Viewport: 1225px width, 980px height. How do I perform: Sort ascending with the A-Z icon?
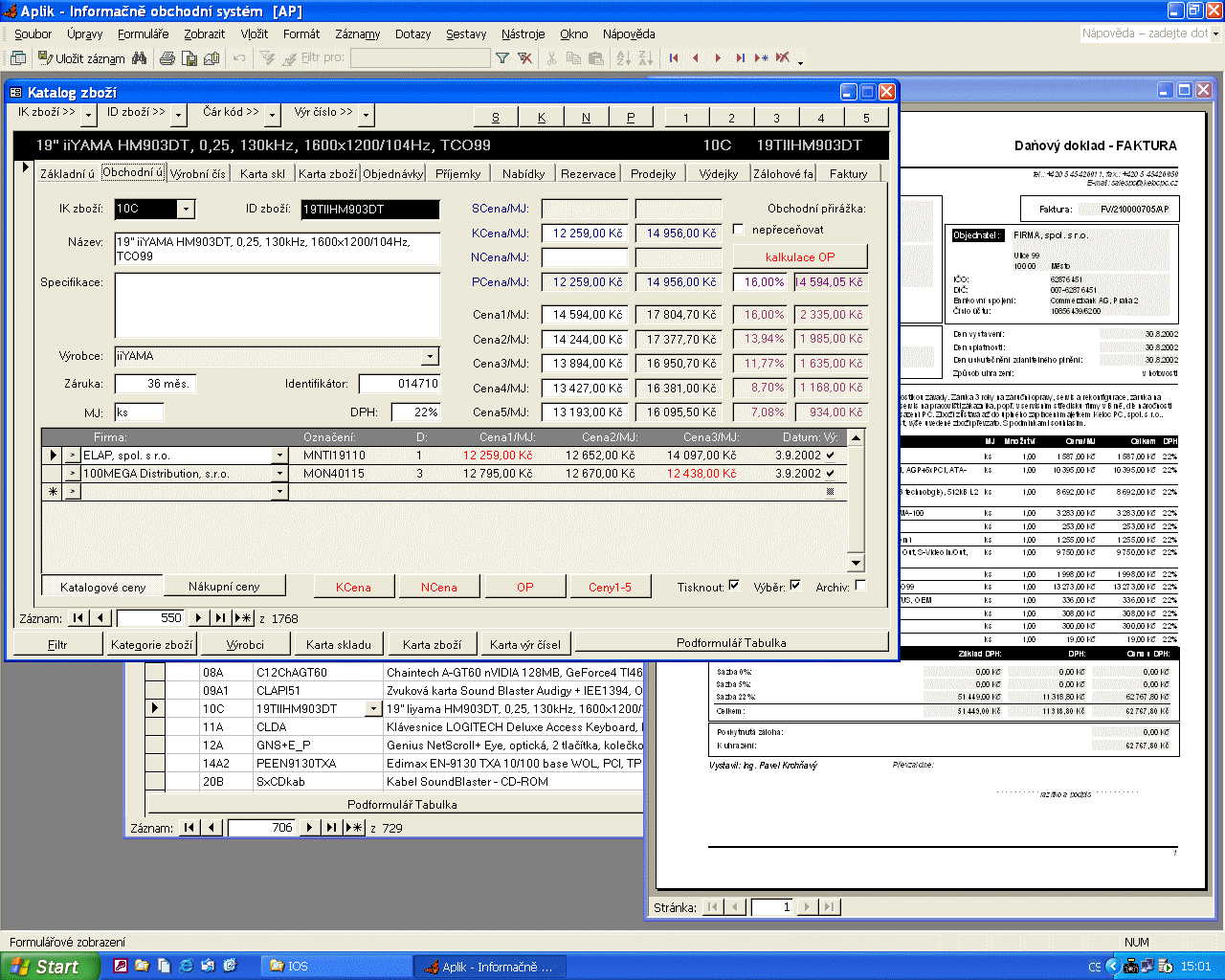pyautogui.click(x=624, y=58)
